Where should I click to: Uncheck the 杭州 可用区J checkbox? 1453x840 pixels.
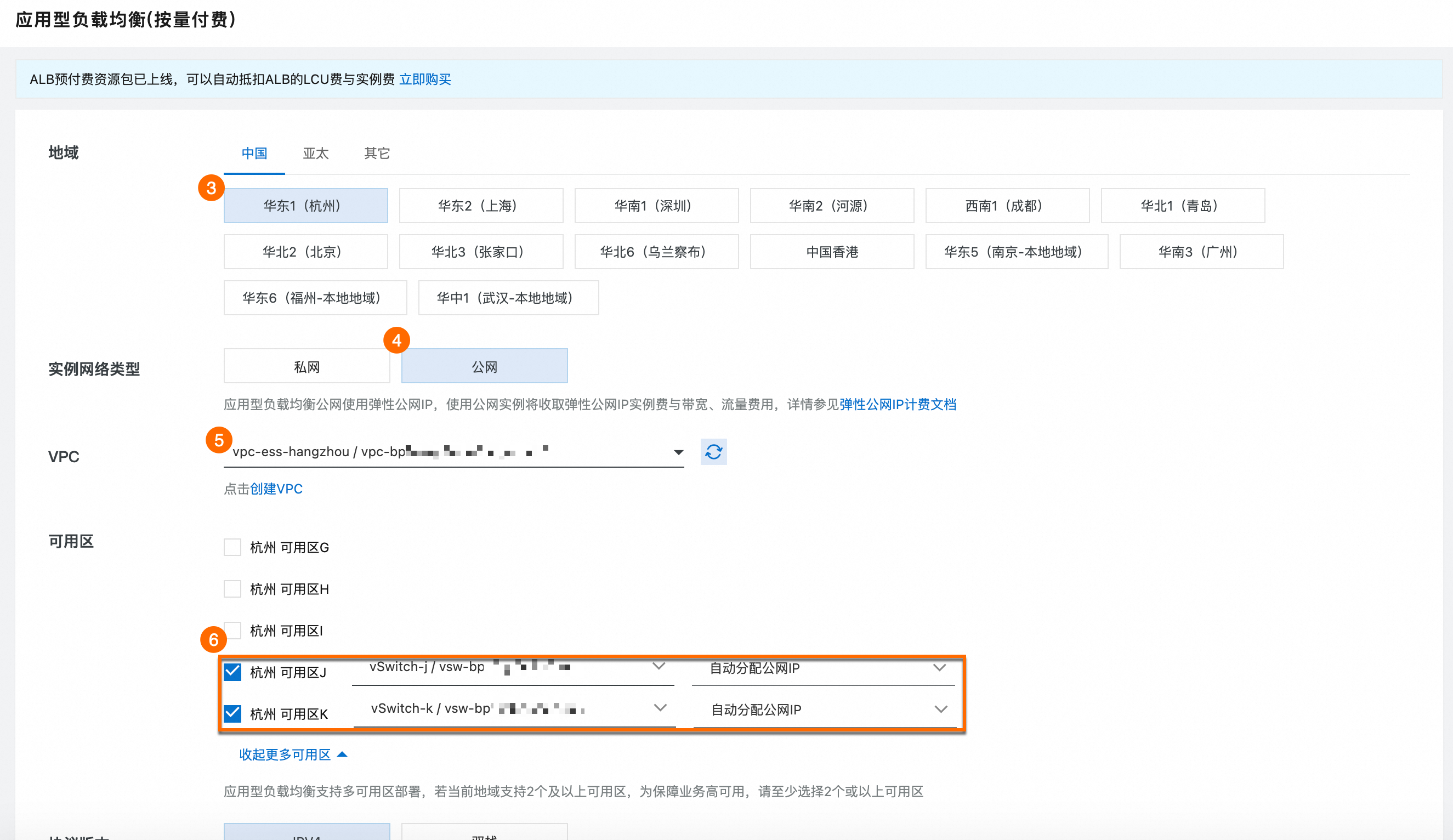[232, 672]
